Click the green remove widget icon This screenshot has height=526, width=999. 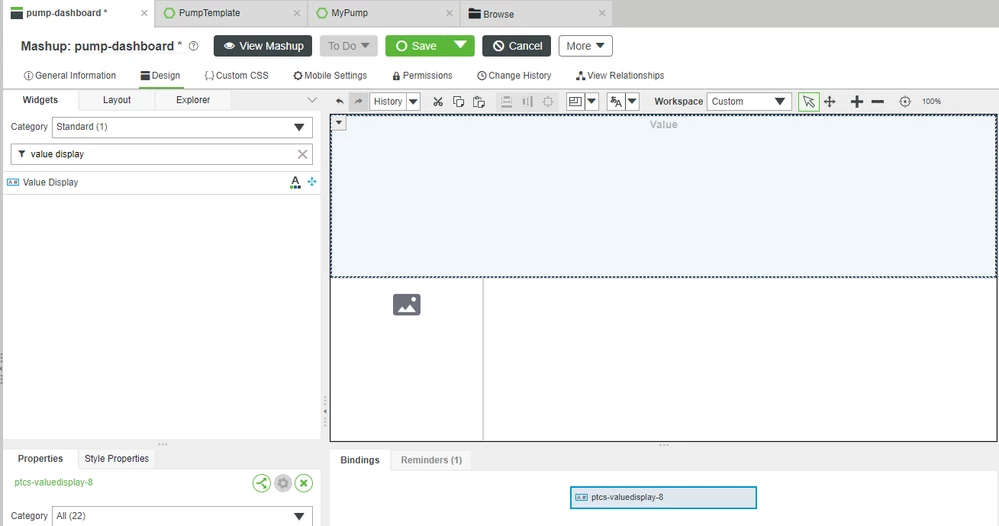304,483
